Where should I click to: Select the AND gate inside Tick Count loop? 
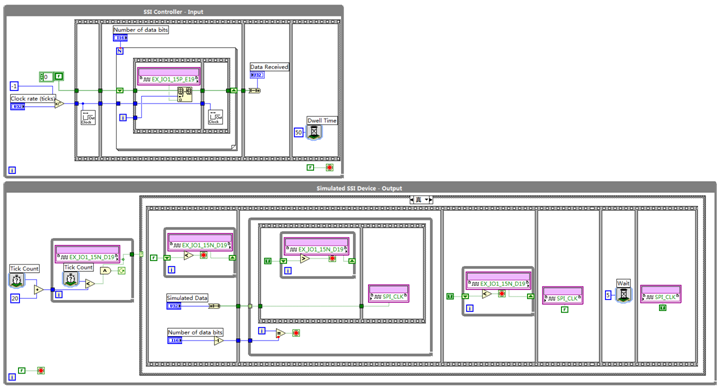click(x=105, y=270)
